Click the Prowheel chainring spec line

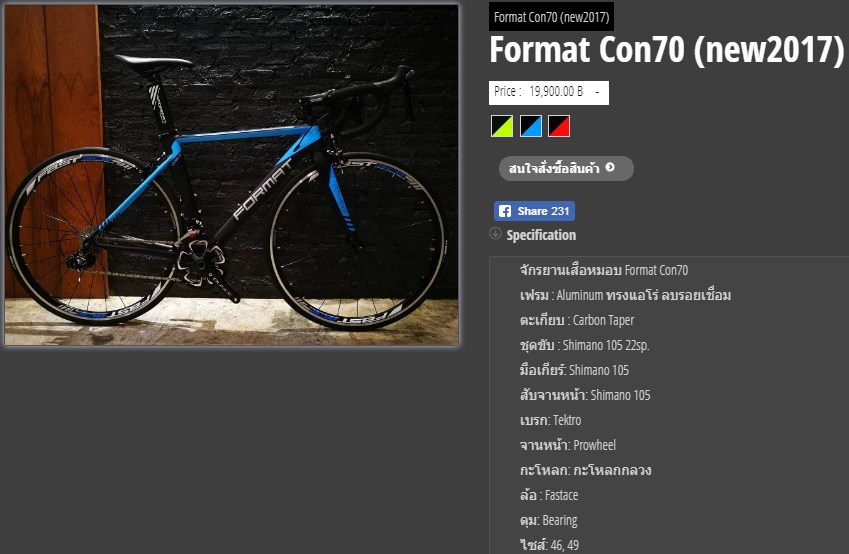[567, 445]
